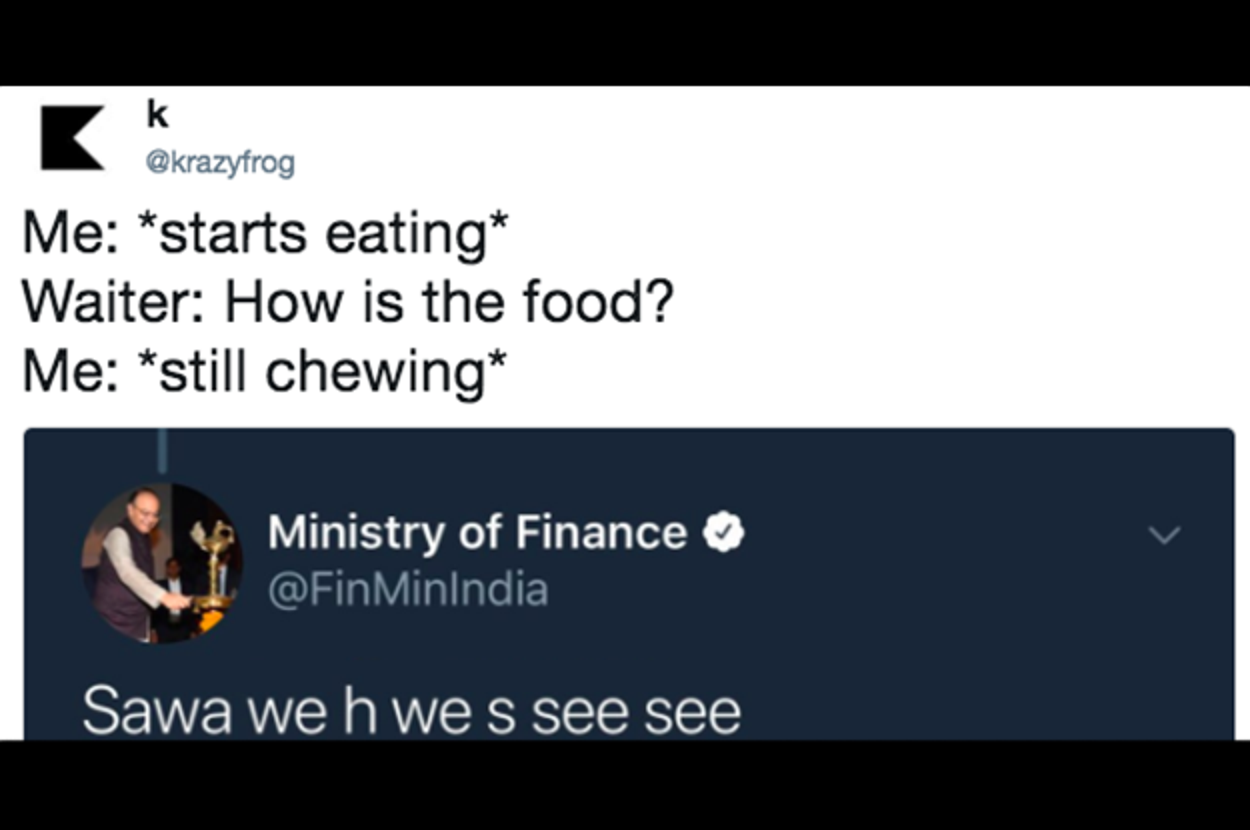
Task: Click the word "Waiter:" in the tweet
Action: [114, 302]
